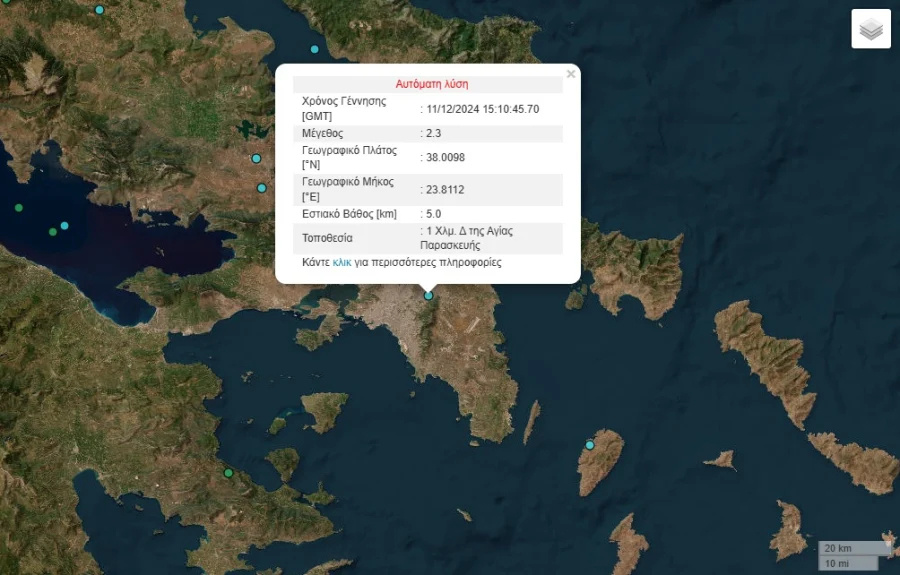Image resolution: width=900 pixels, height=575 pixels.
Task: Follow the 'κλικ' link for more information
Action: click(342, 263)
